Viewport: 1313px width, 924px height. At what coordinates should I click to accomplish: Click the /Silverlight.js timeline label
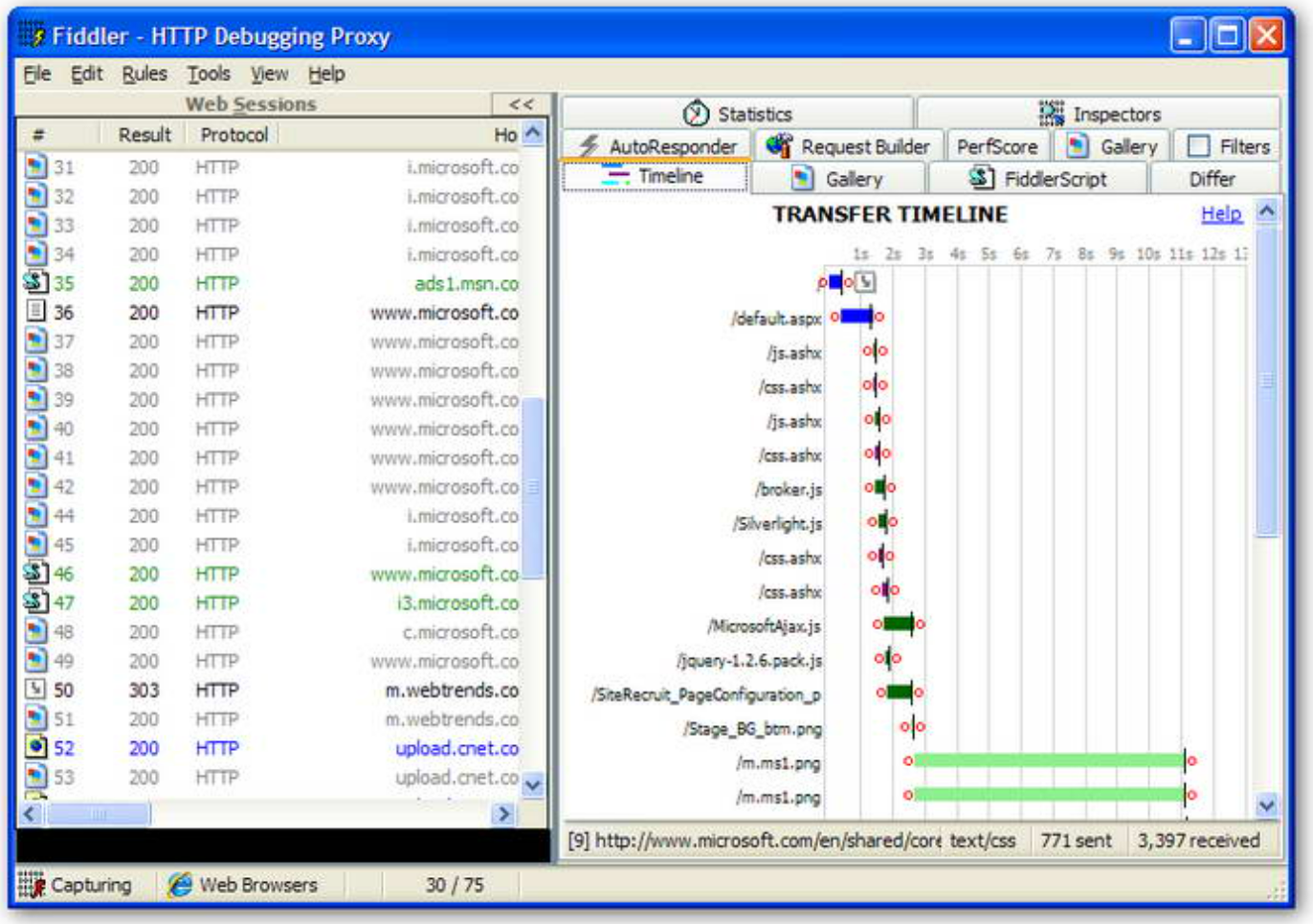(x=777, y=524)
